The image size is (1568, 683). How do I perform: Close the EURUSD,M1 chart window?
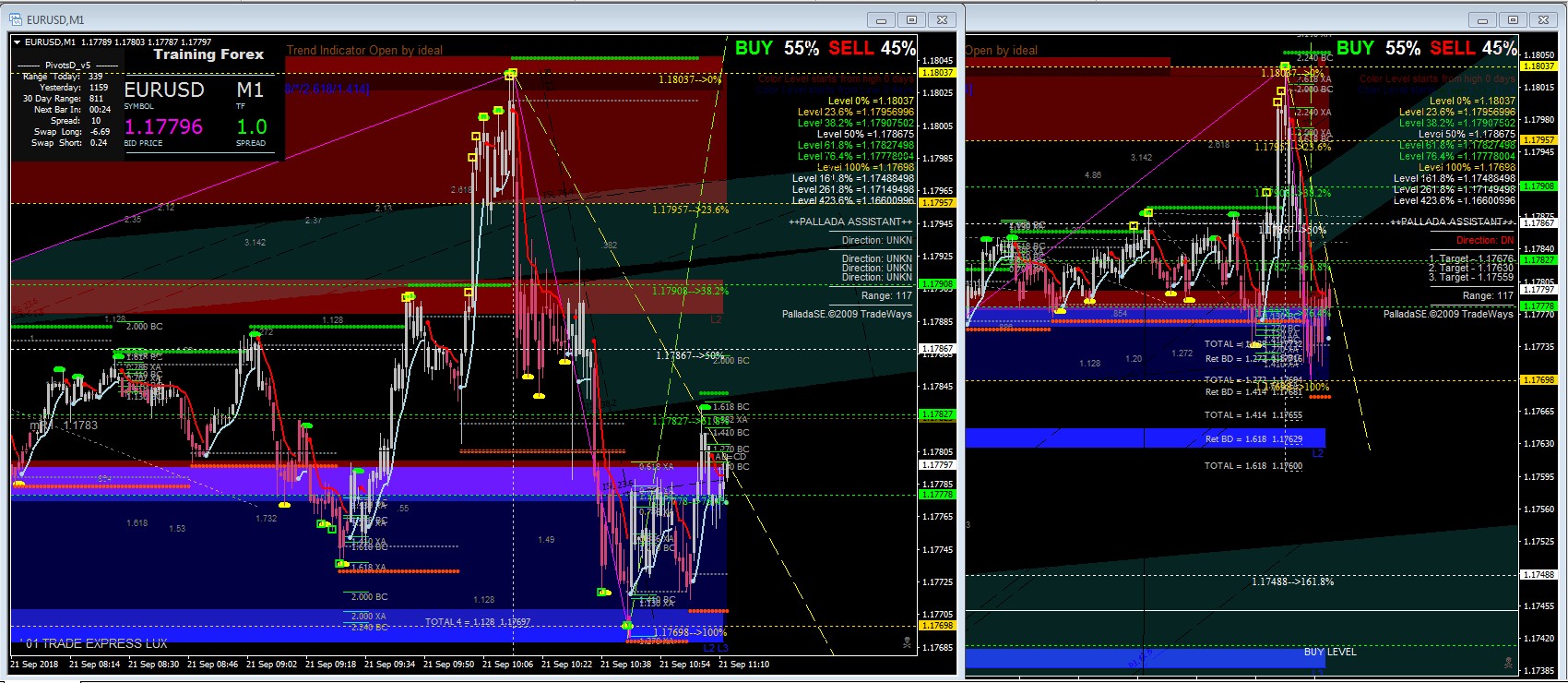[x=942, y=19]
